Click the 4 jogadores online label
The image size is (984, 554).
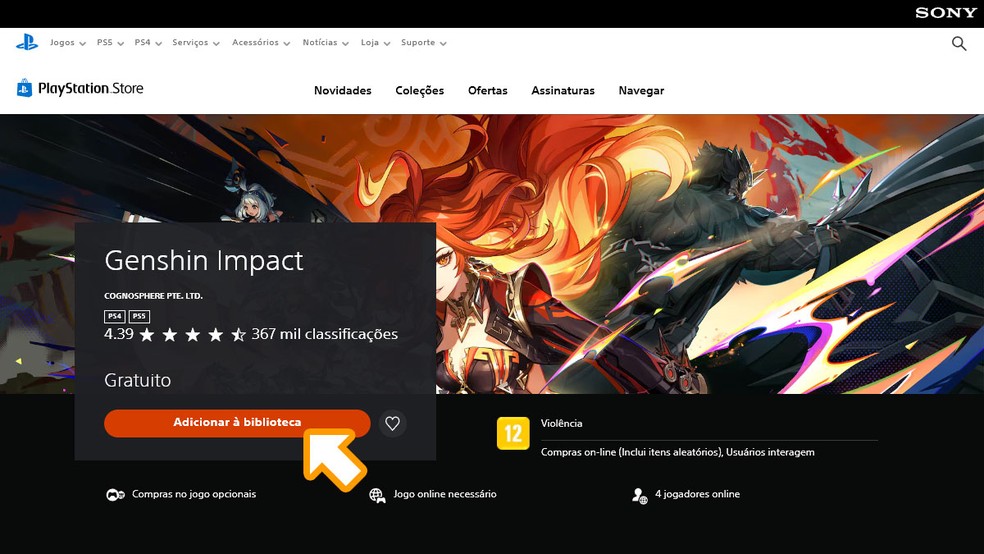tap(697, 494)
